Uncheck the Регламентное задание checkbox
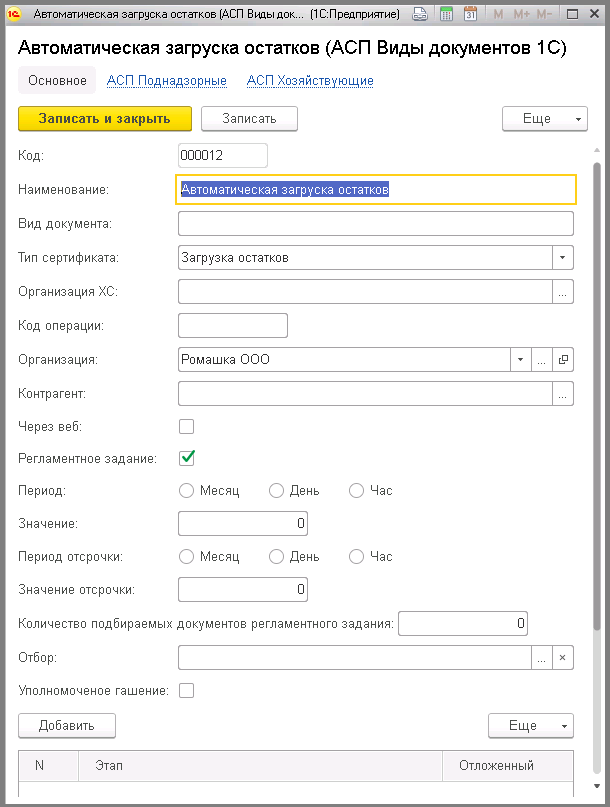 pos(186,458)
